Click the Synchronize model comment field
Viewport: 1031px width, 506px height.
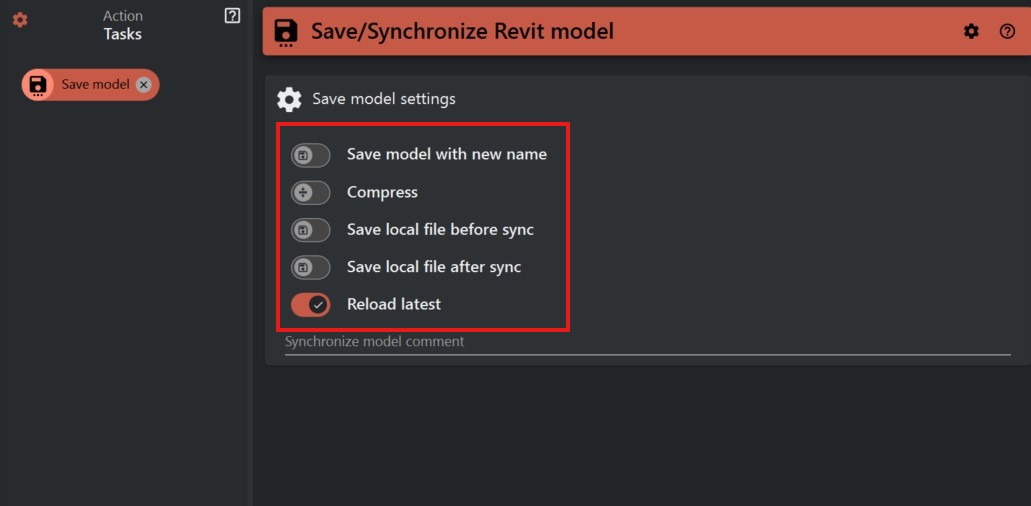coord(647,342)
